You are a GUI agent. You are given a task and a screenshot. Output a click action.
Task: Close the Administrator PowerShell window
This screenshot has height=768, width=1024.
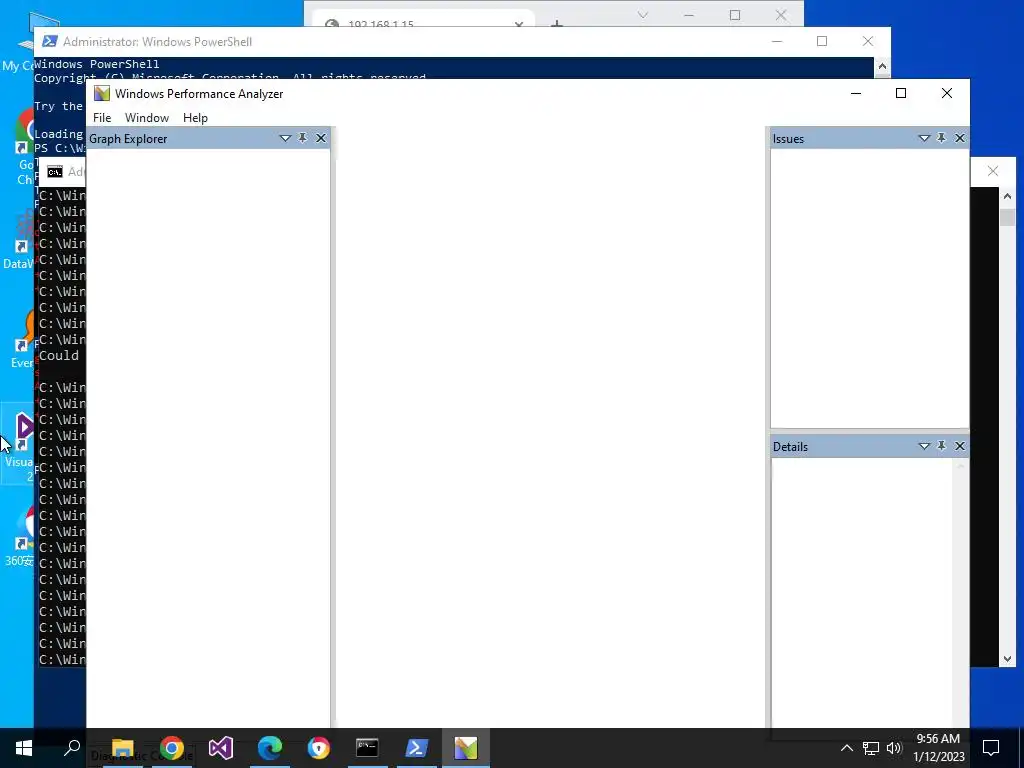pos(867,41)
